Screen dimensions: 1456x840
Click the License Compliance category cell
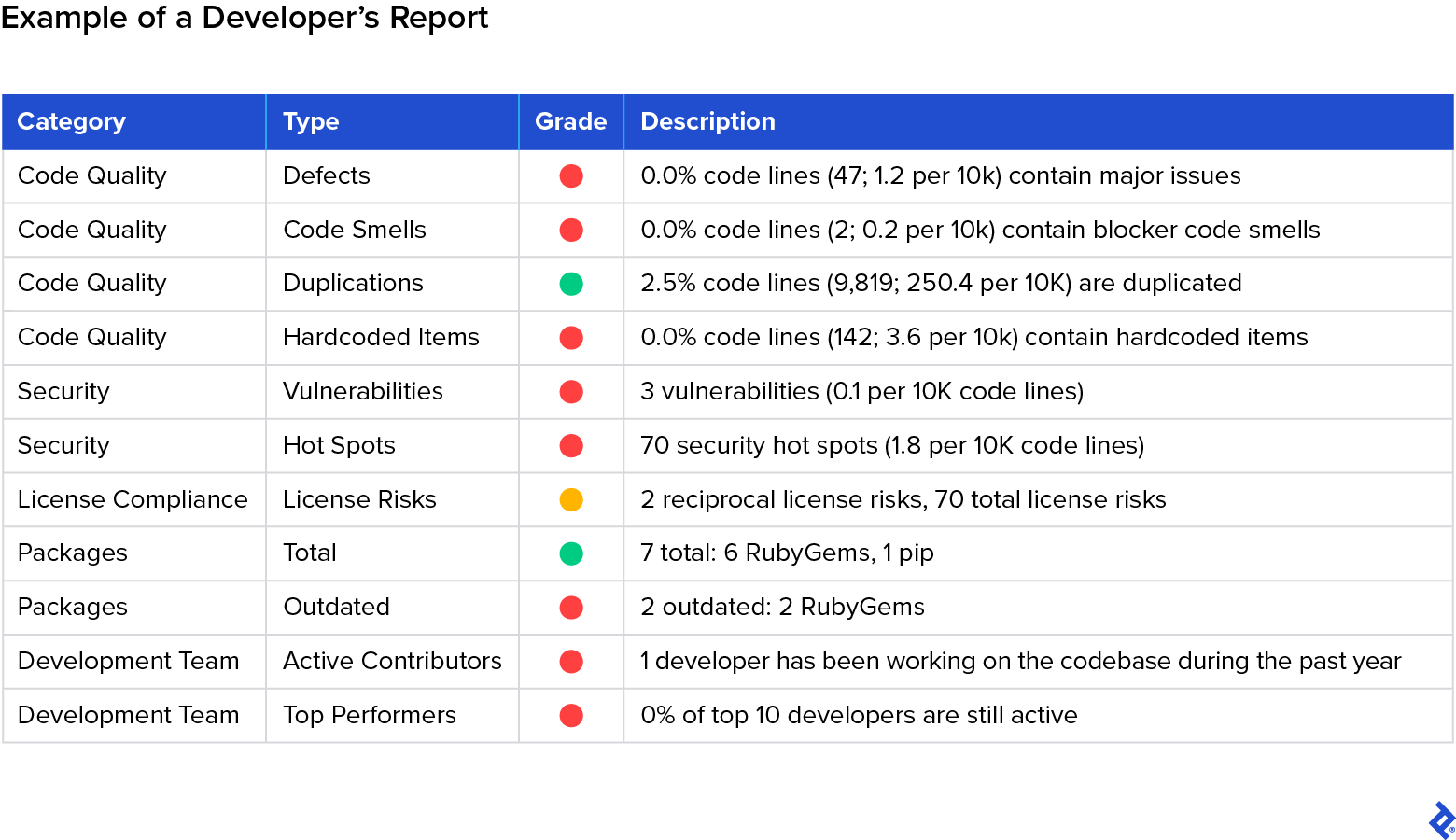point(132,499)
